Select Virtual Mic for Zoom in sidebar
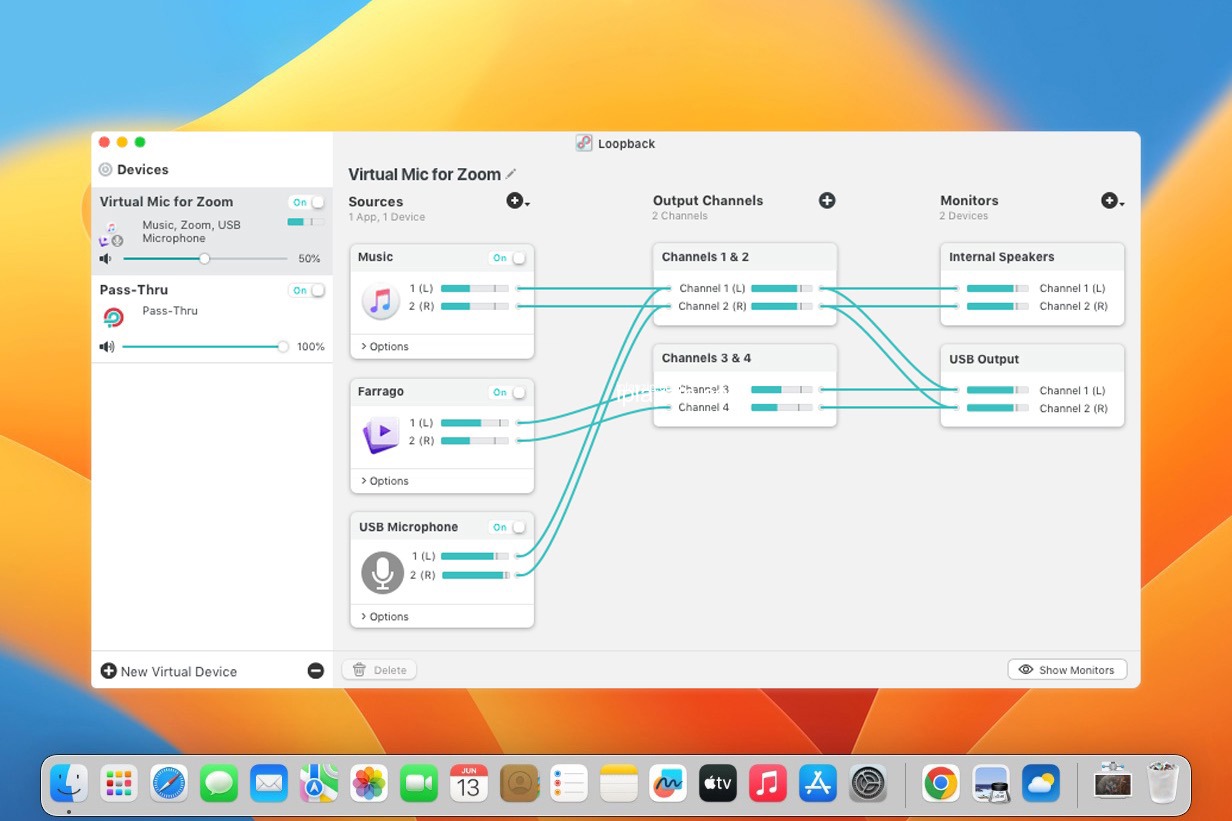 tap(212, 231)
